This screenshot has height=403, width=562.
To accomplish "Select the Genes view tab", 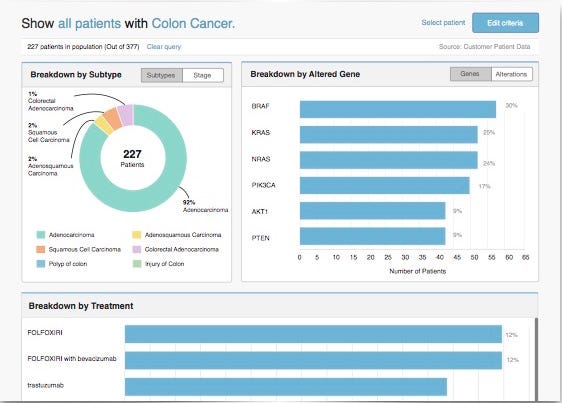I will [471, 74].
